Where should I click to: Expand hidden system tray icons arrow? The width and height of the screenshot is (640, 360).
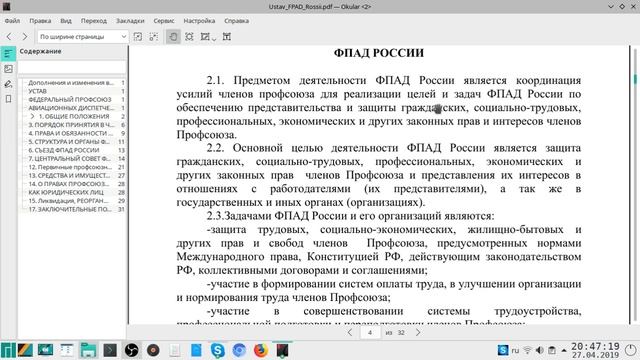564,350
